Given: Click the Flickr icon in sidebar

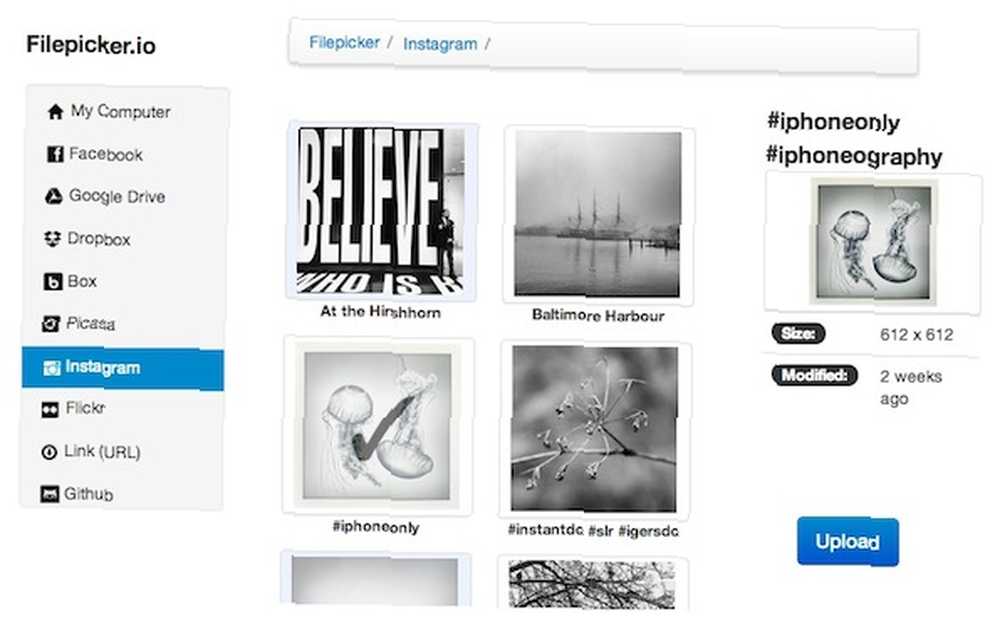Looking at the screenshot, I should (50, 409).
